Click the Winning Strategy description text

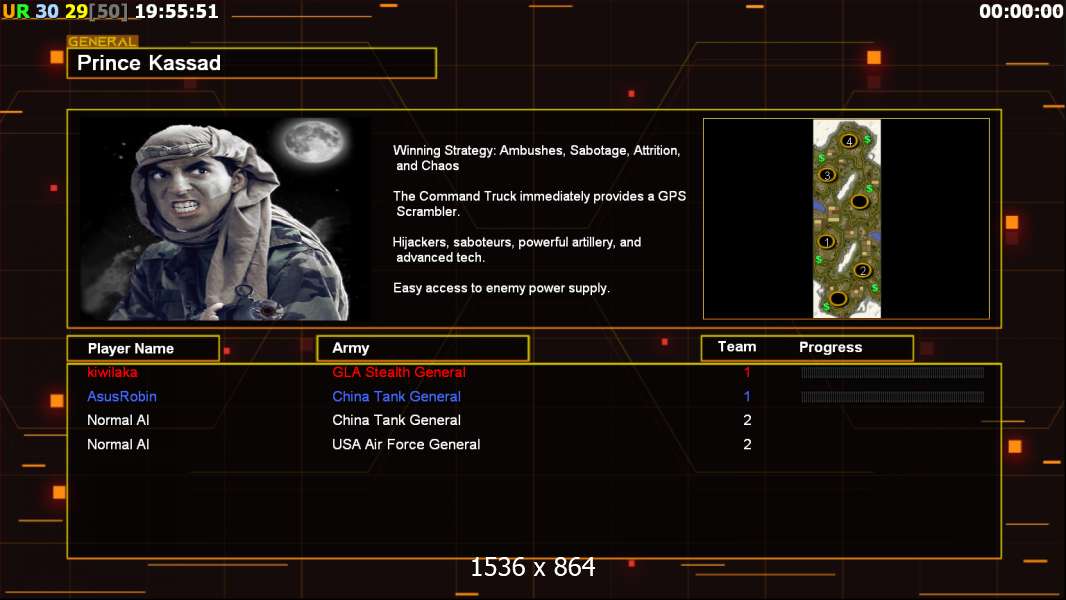pos(536,158)
